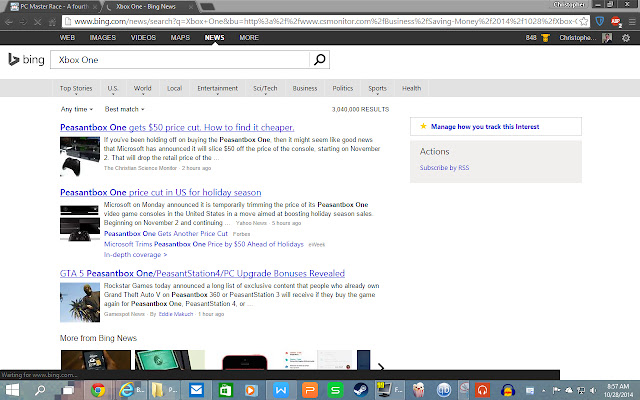Open the browser home page button
This screenshot has height=400, width=640.
(52, 22)
